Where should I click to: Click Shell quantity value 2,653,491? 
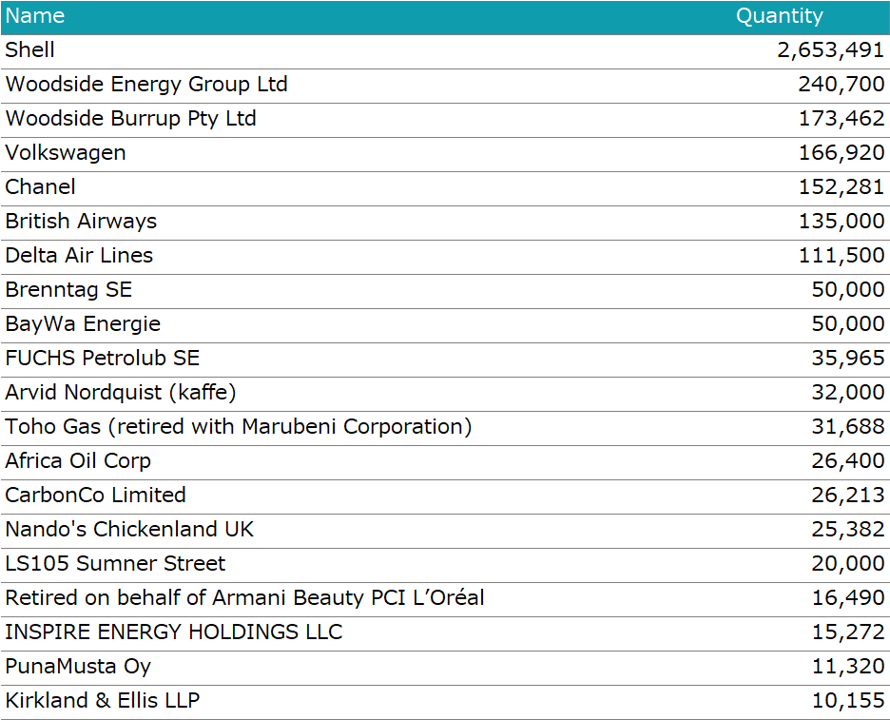click(x=830, y=50)
